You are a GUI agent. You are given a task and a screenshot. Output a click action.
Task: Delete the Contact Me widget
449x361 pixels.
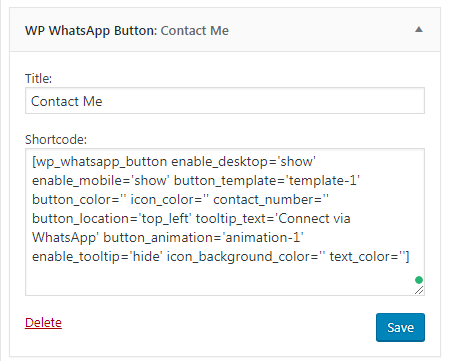point(43,322)
